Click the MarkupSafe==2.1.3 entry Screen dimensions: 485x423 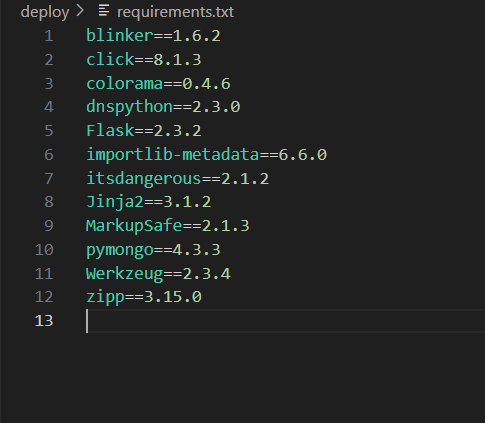pos(168,226)
